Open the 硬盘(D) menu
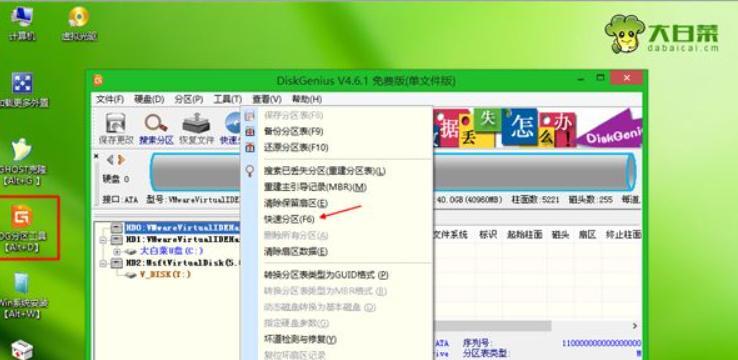 (149, 99)
